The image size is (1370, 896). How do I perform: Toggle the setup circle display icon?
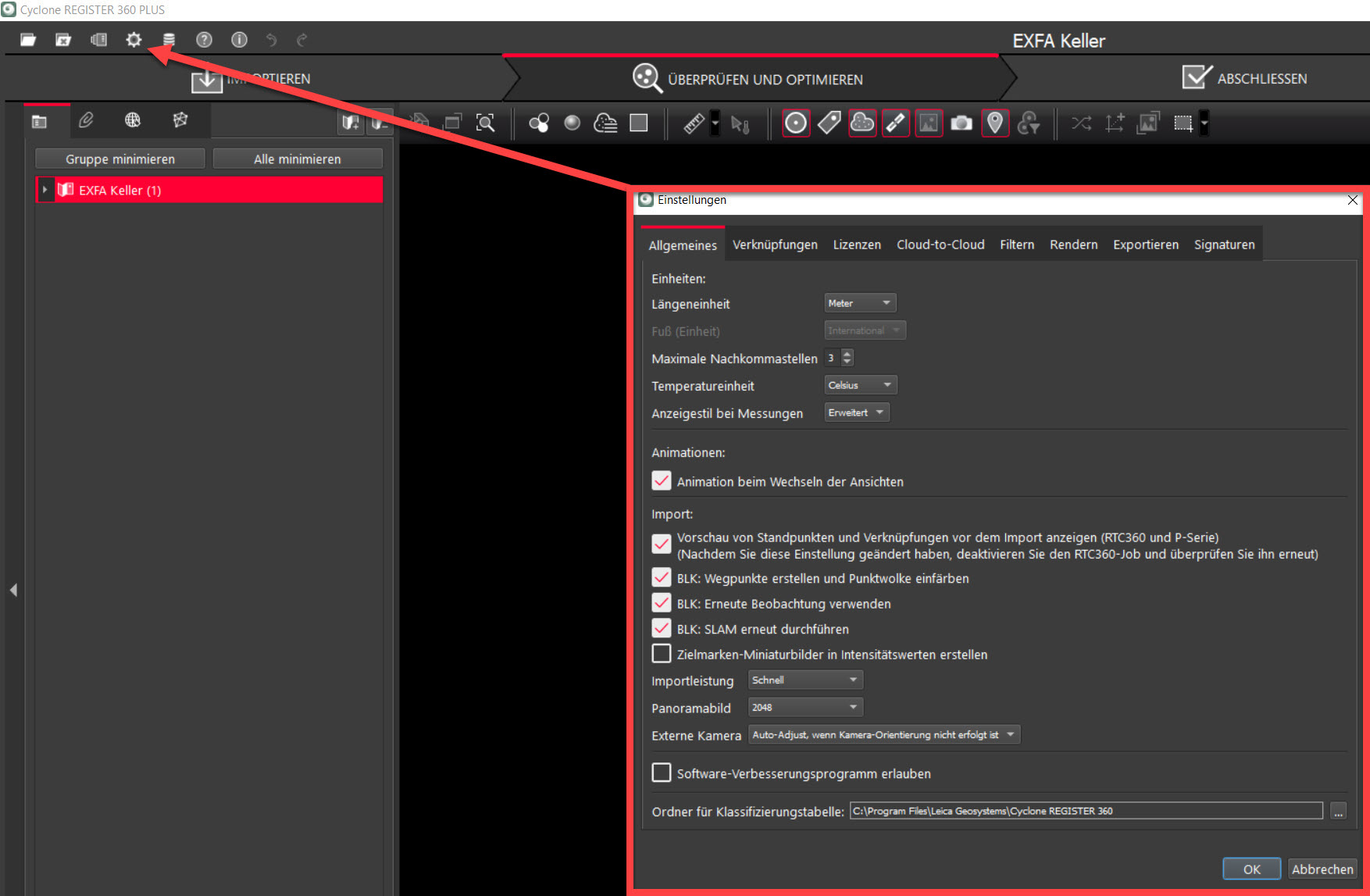(x=796, y=123)
